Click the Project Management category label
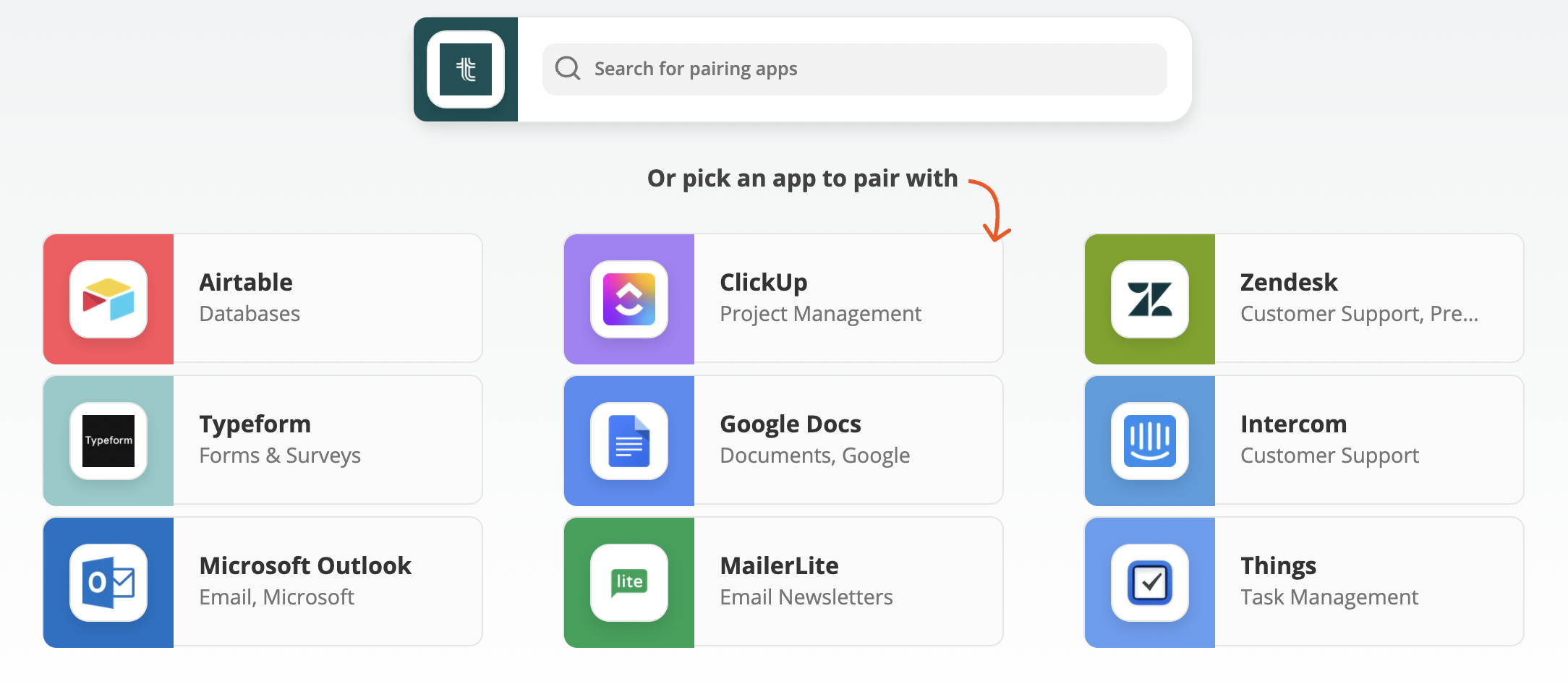 click(x=821, y=315)
